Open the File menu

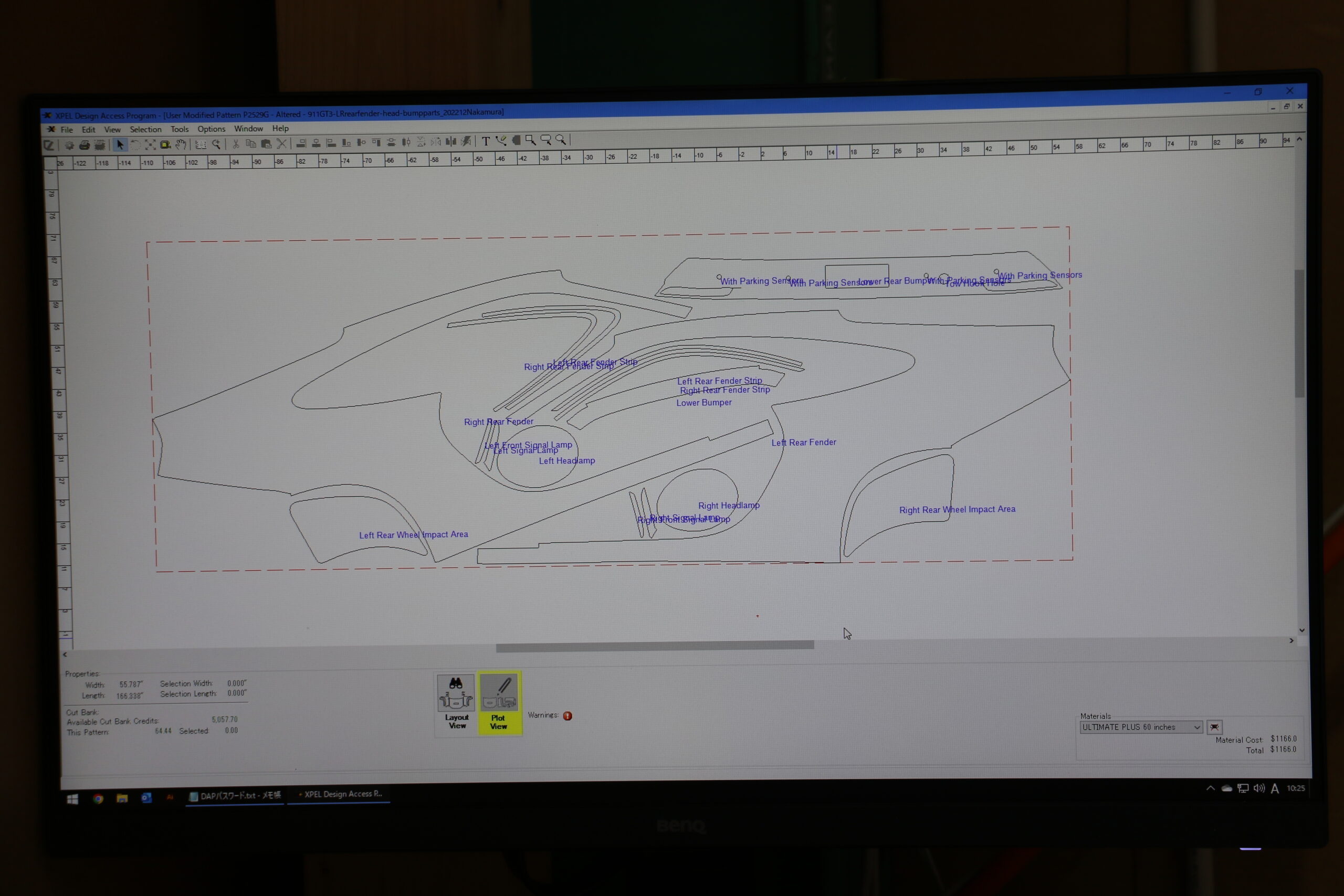pos(67,130)
